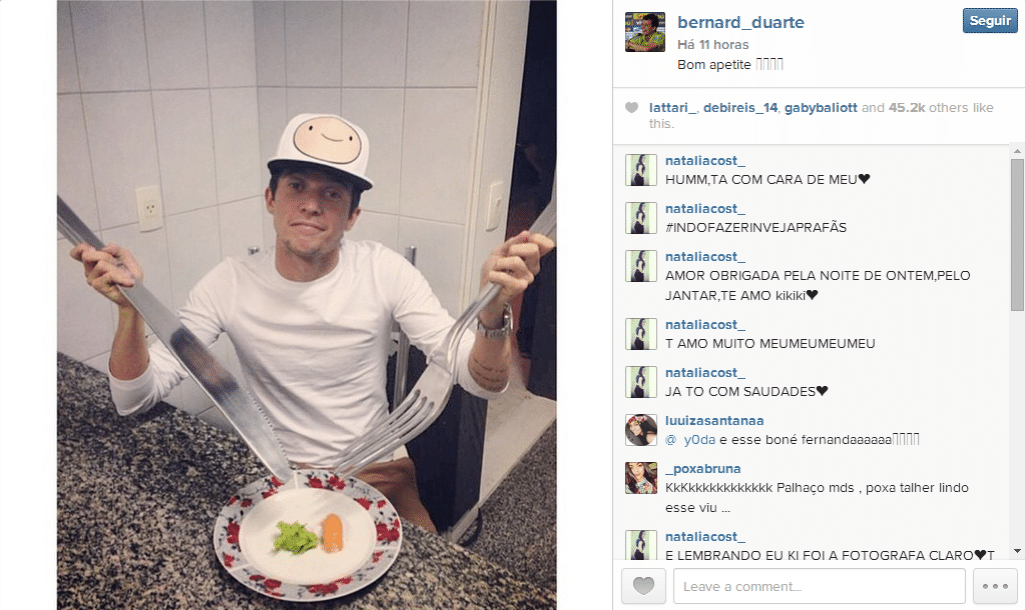The image size is (1025, 610).
Task: Click the gray heart icon next to likes list
Action: (631, 108)
